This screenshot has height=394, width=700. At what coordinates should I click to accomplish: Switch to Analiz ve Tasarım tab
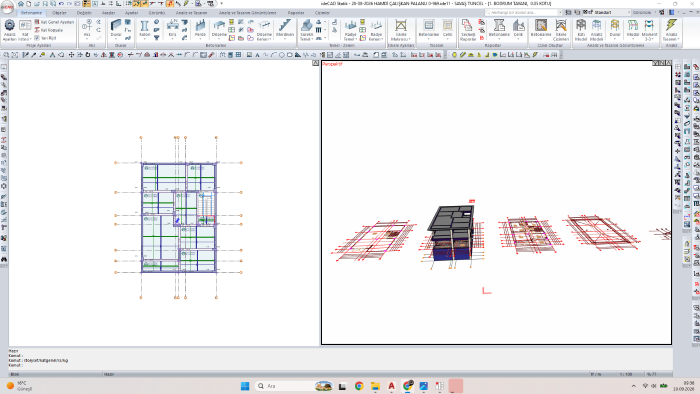tap(192, 13)
